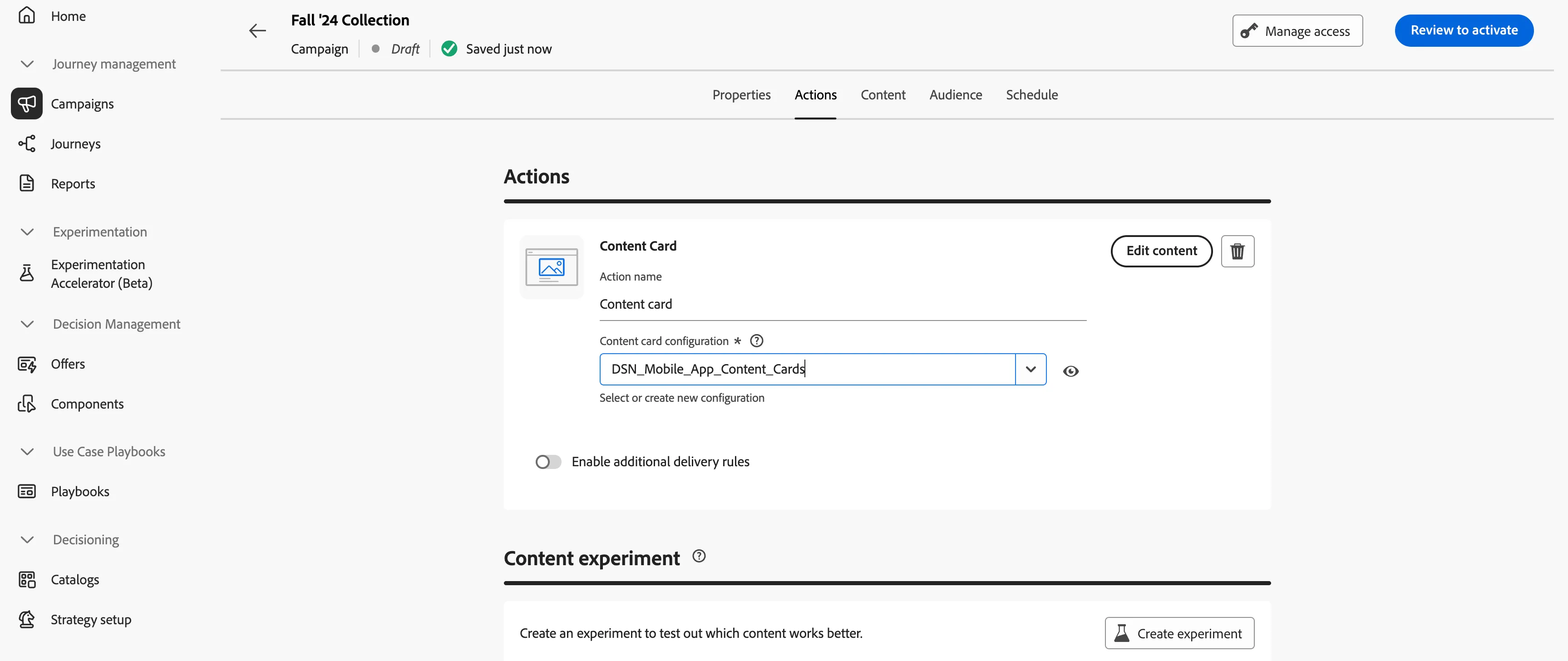Switch to the Audience tab
The height and width of the screenshot is (661, 1568).
(955, 95)
